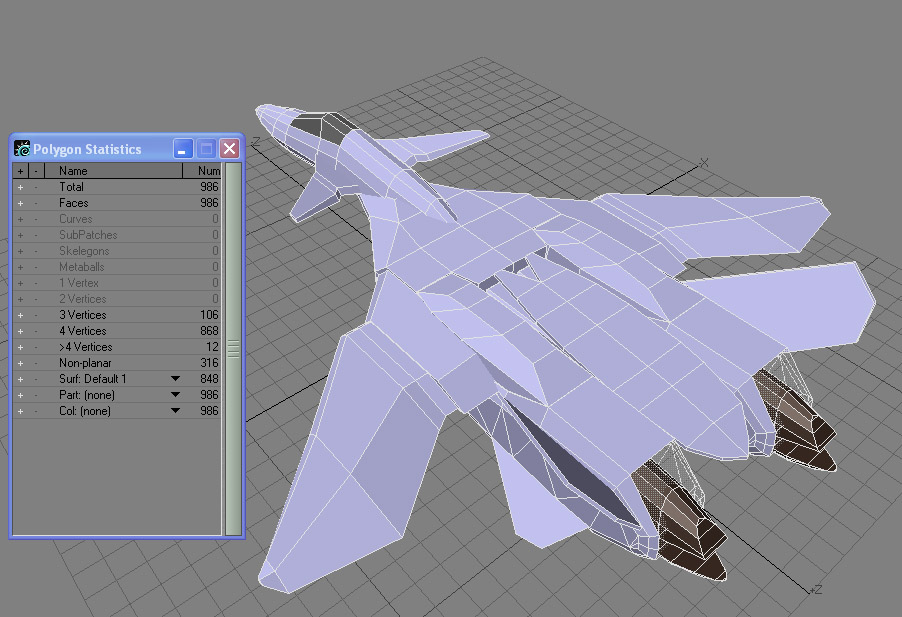
Task: Click the 'Non-planar' row label
Action: [x=85, y=363]
